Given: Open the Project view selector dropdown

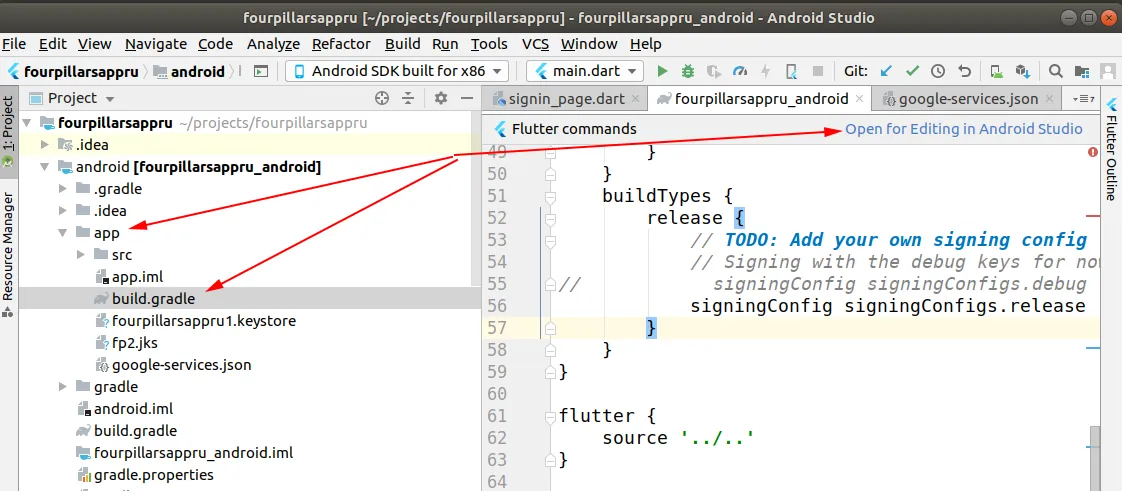Looking at the screenshot, I should 72,98.
